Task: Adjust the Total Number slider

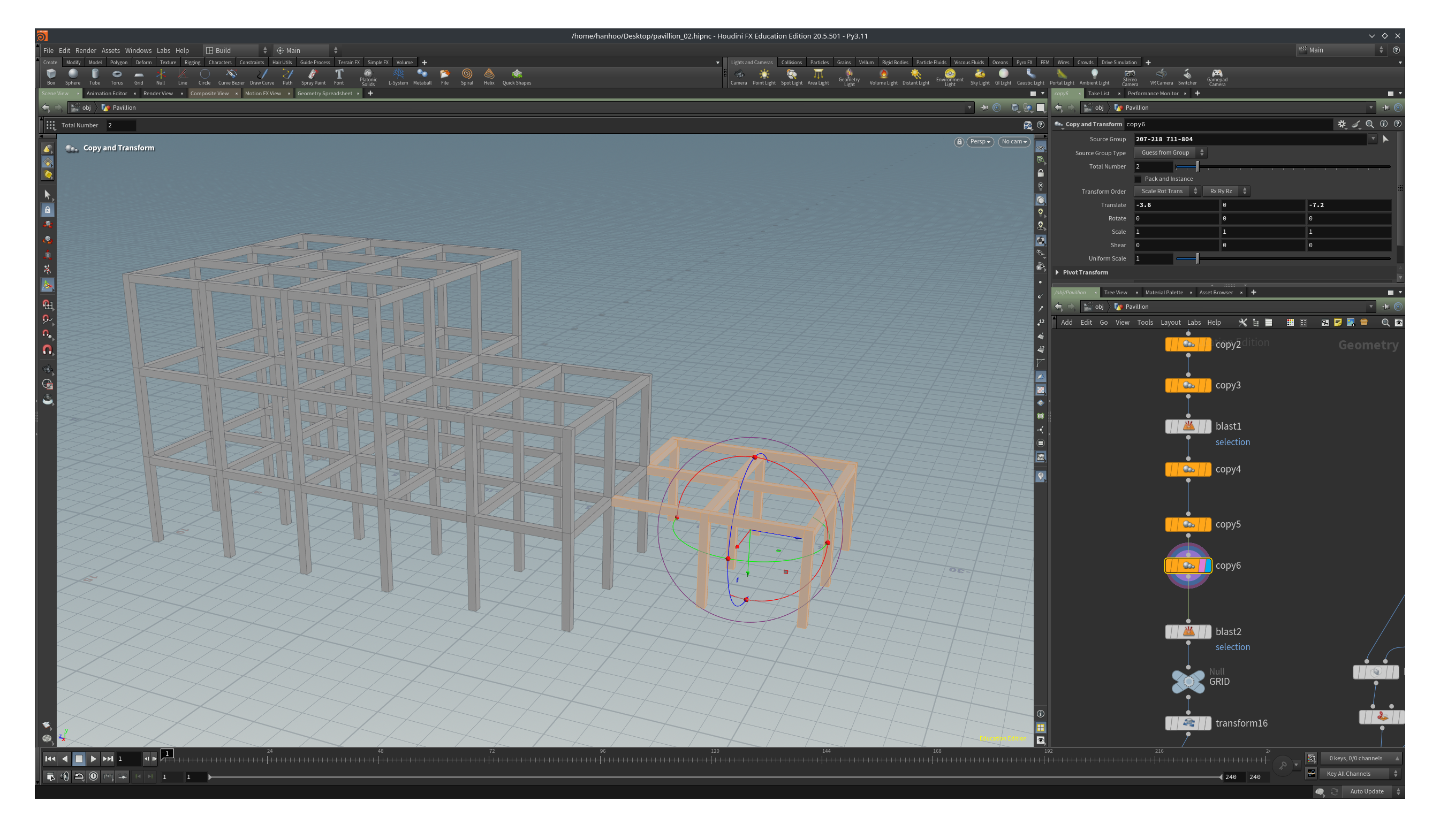Action: (1282, 167)
